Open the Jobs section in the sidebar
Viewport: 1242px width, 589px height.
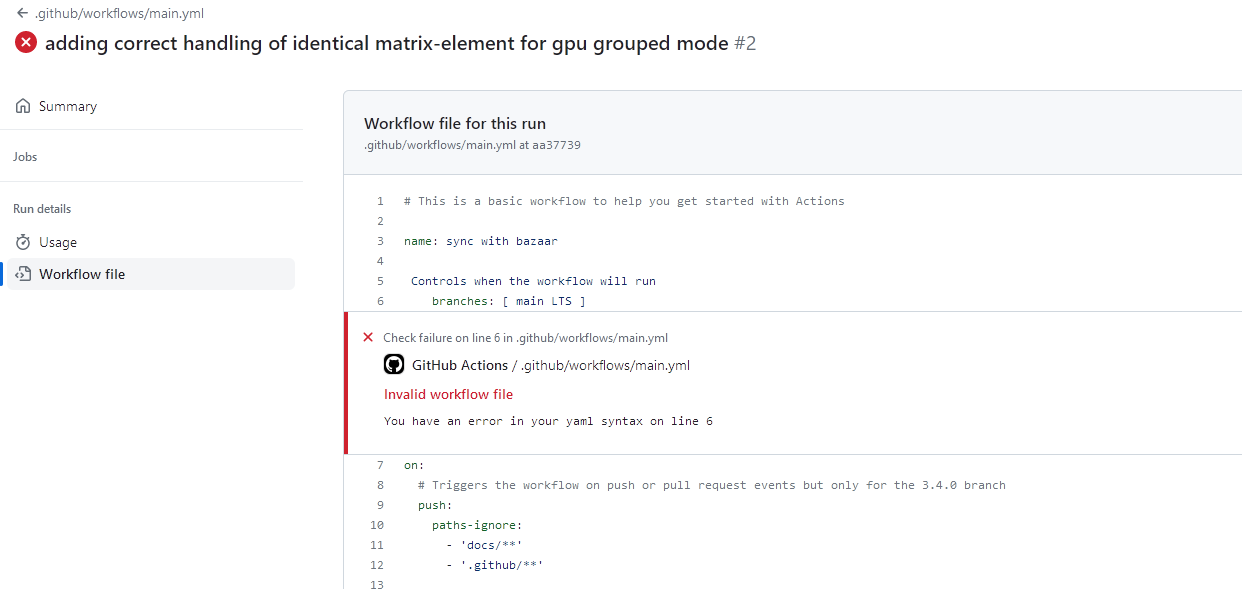(25, 156)
